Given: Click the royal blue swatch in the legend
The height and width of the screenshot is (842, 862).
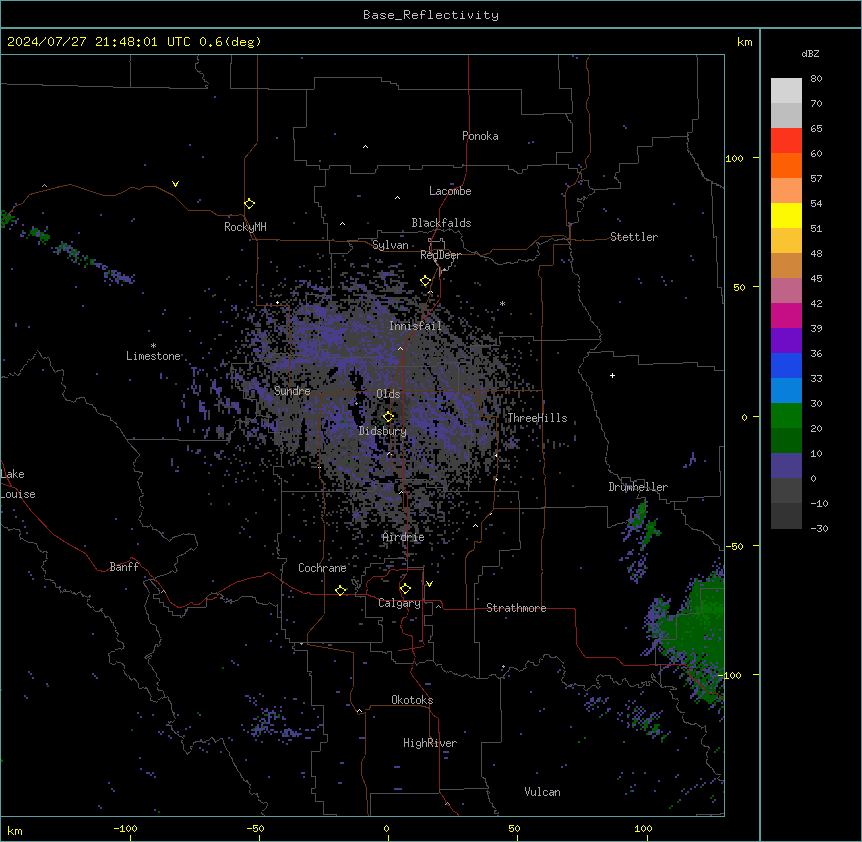Looking at the screenshot, I should [786, 365].
